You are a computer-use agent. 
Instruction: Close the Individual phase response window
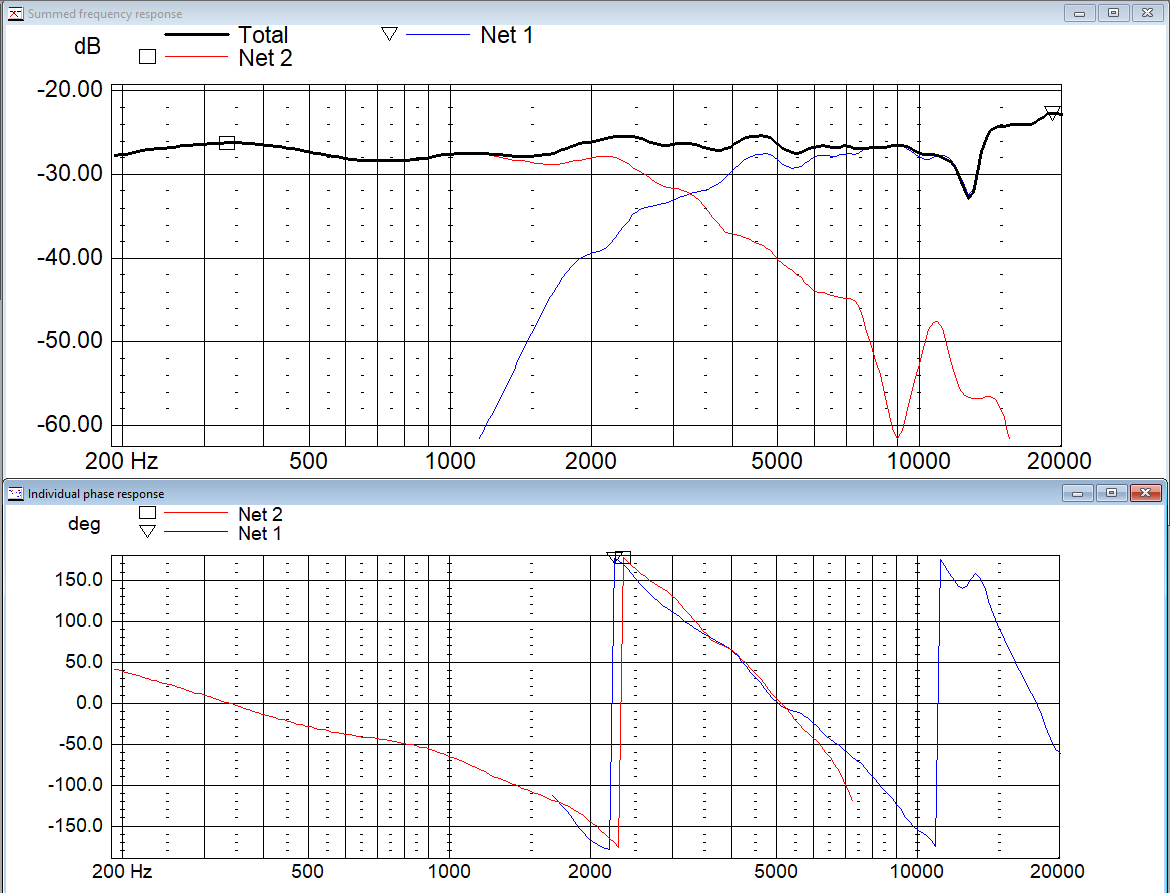[1144, 492]
